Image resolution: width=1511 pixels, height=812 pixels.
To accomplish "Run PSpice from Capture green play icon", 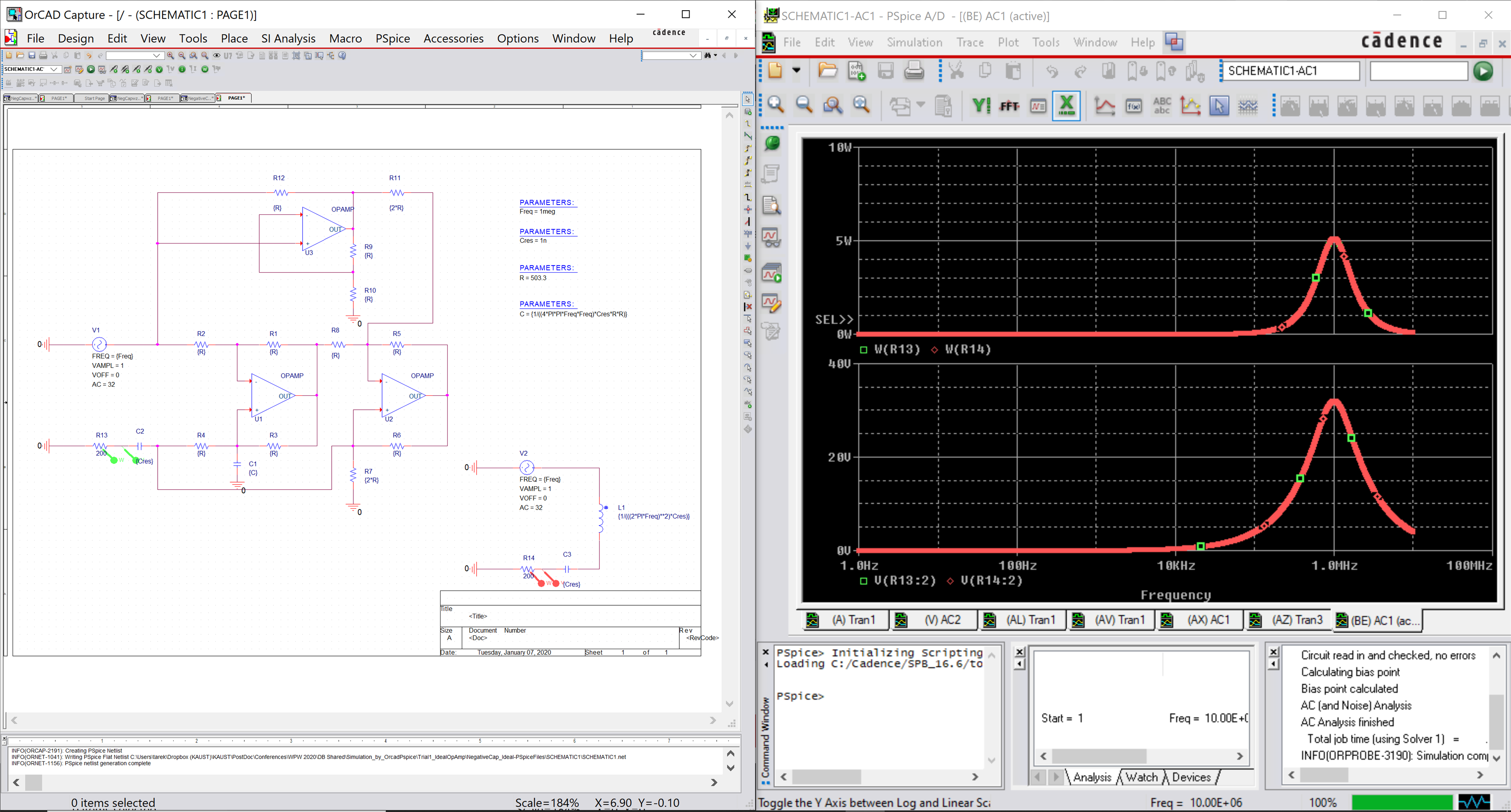I will 91,70.
